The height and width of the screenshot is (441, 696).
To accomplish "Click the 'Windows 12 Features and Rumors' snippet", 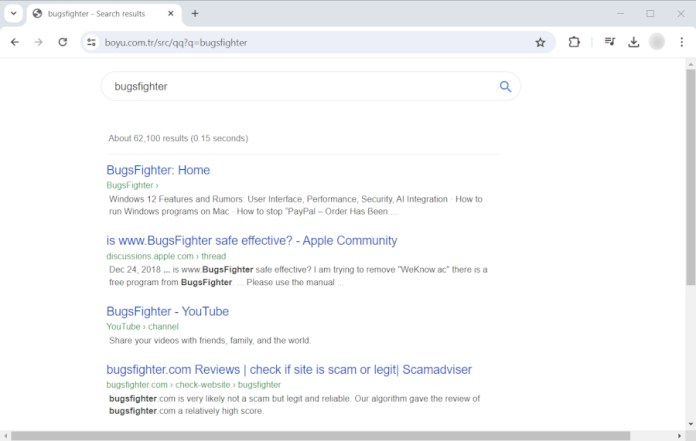I will [x=296, y=205].
